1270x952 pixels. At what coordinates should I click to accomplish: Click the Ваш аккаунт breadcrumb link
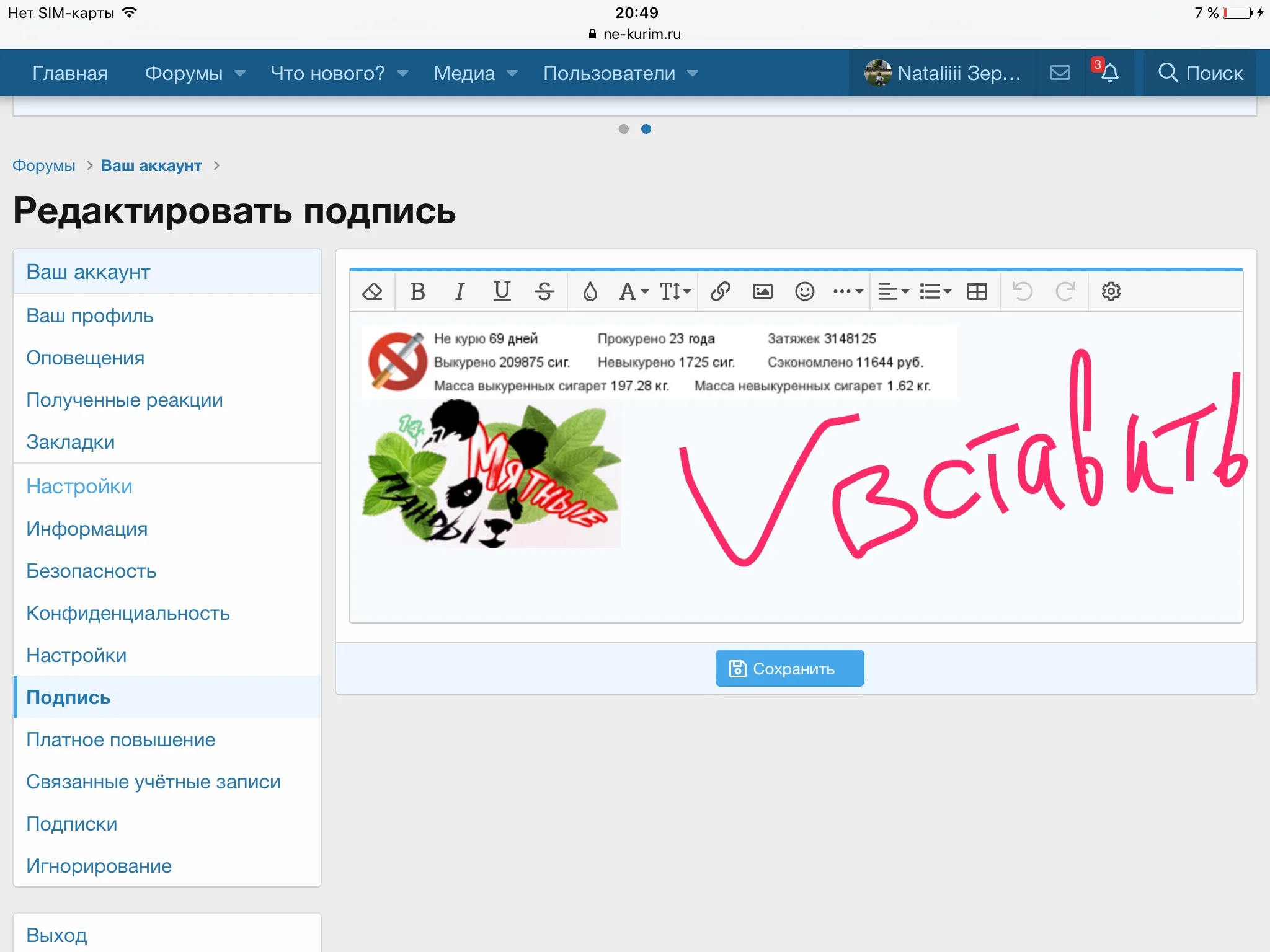151,165
